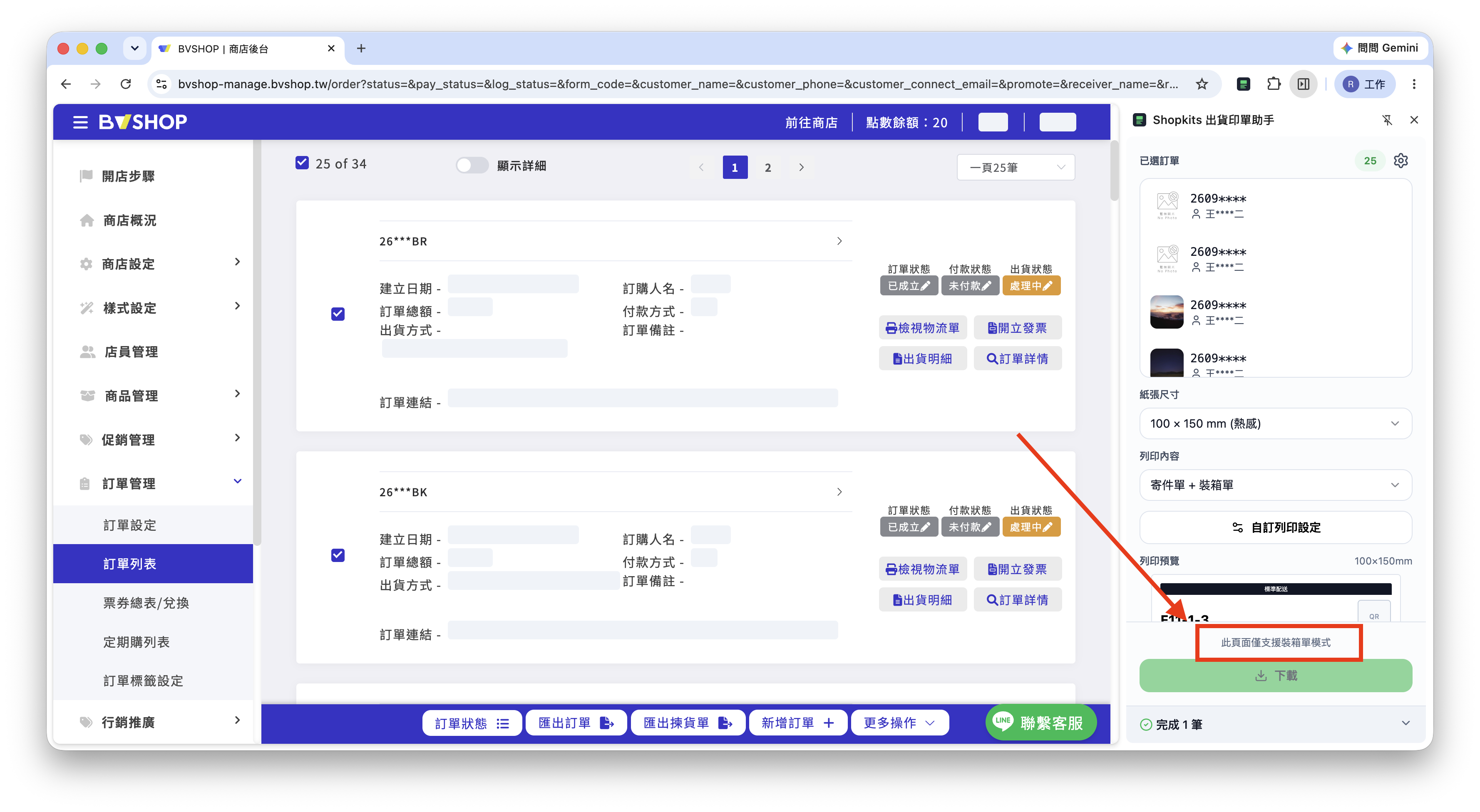The width and height of the screenshot is (1480, 812).
Task: Close the Shopkits side panel
Action: point(1414,120)
